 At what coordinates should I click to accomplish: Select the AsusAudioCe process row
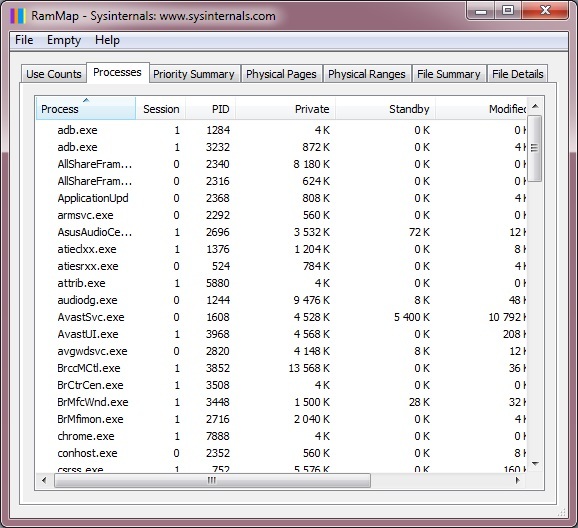282,232
